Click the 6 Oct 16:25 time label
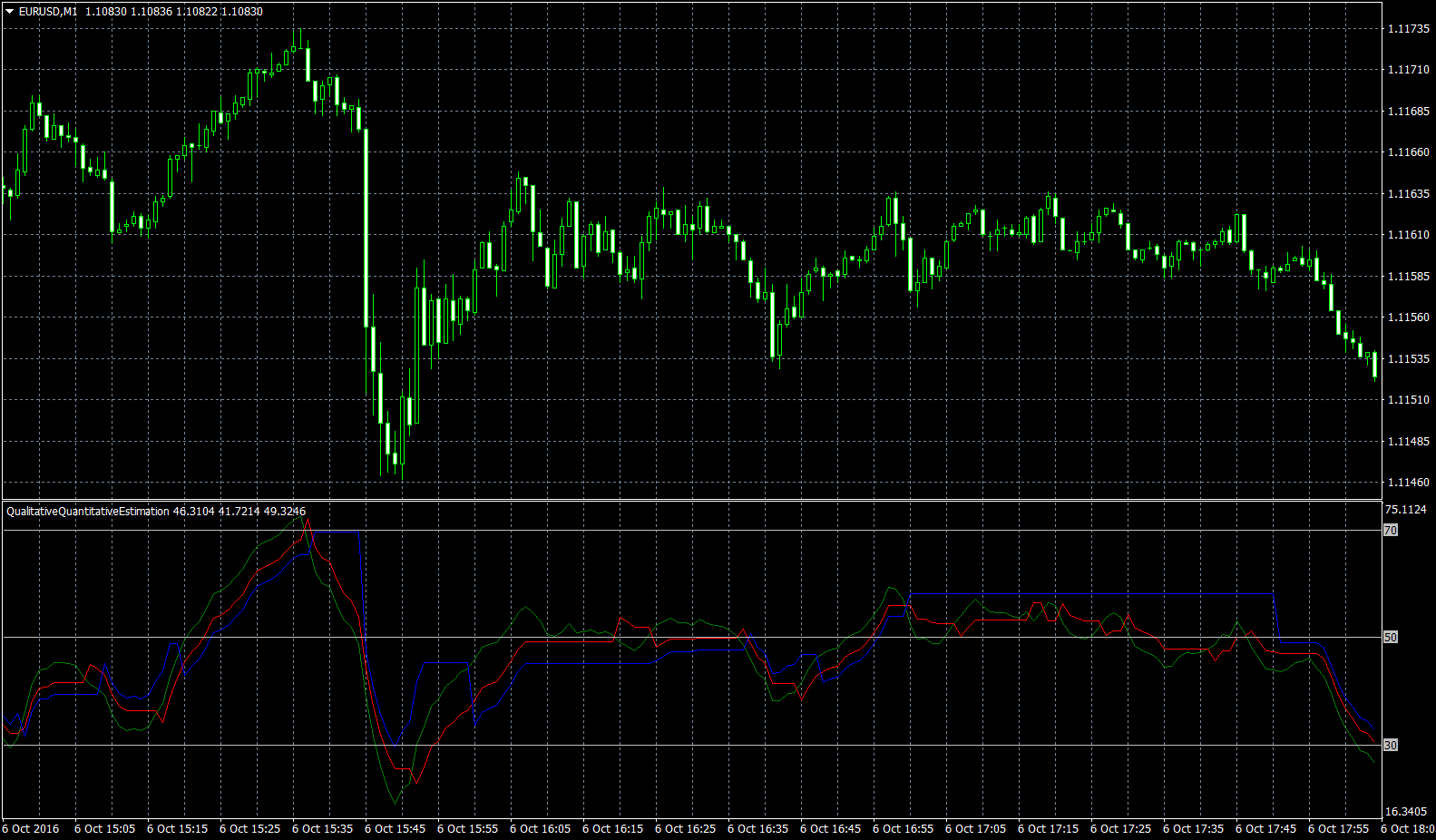This screenshot has width=1436, height=840. [x=686, y=829]
